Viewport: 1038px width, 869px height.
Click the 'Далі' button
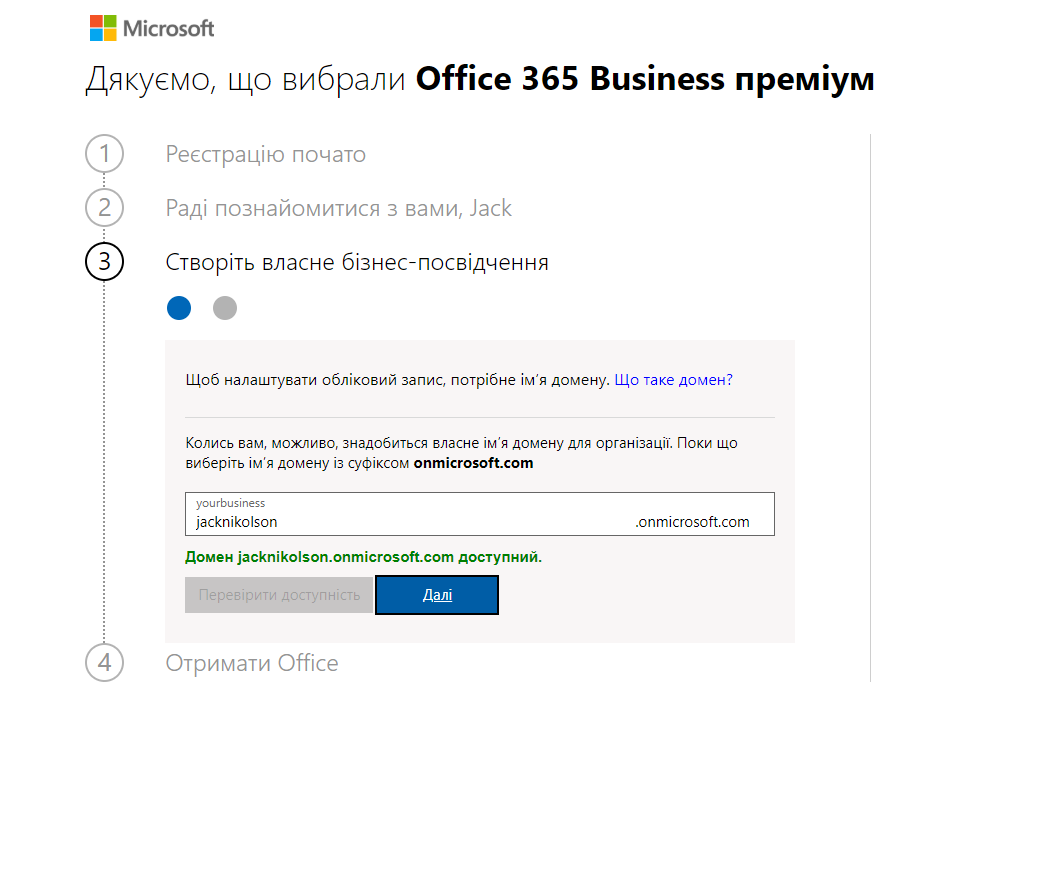coord(437,595)
